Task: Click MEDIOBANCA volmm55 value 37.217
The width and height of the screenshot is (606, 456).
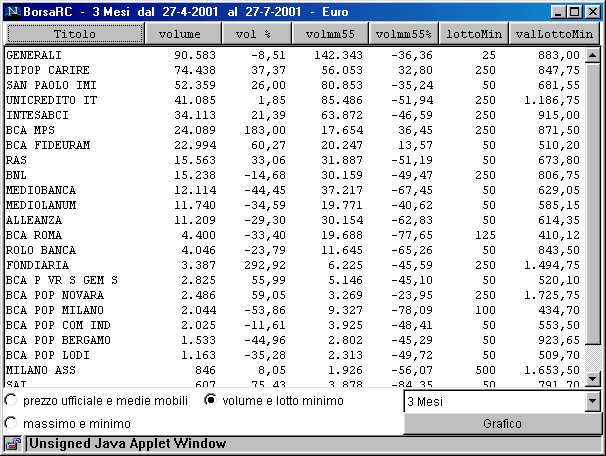Action: click(342, 191)
